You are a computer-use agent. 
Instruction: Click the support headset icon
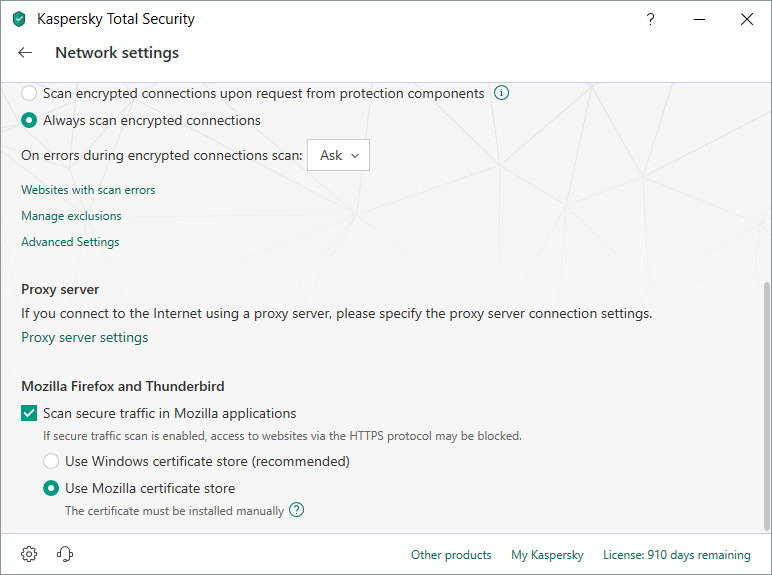click(66, 554)
